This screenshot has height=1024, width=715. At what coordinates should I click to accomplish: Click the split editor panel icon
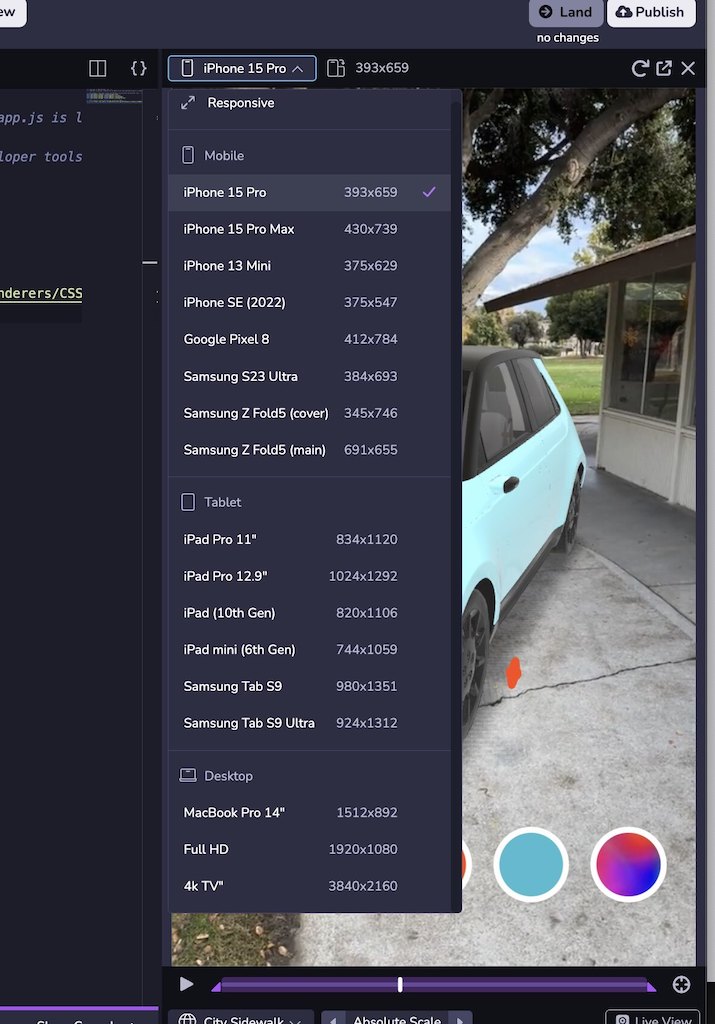coord(98,68)
